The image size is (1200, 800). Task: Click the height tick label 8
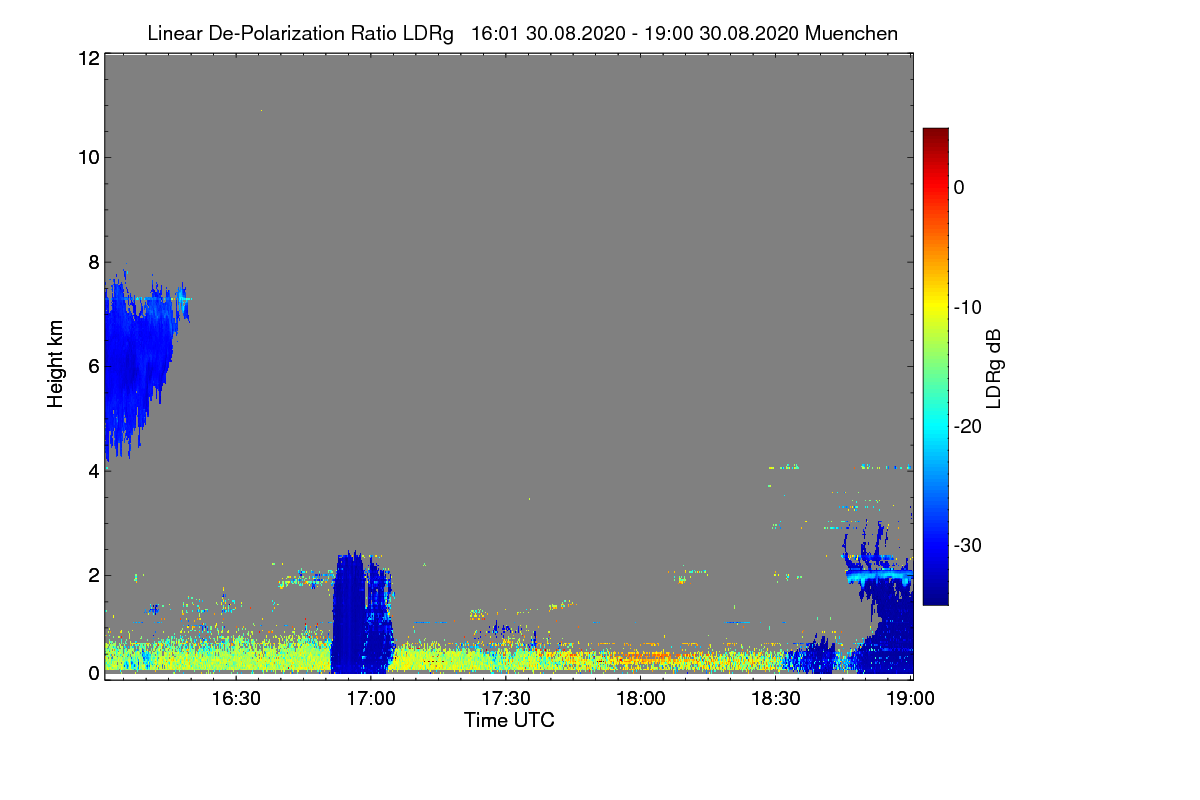(92, 262)
